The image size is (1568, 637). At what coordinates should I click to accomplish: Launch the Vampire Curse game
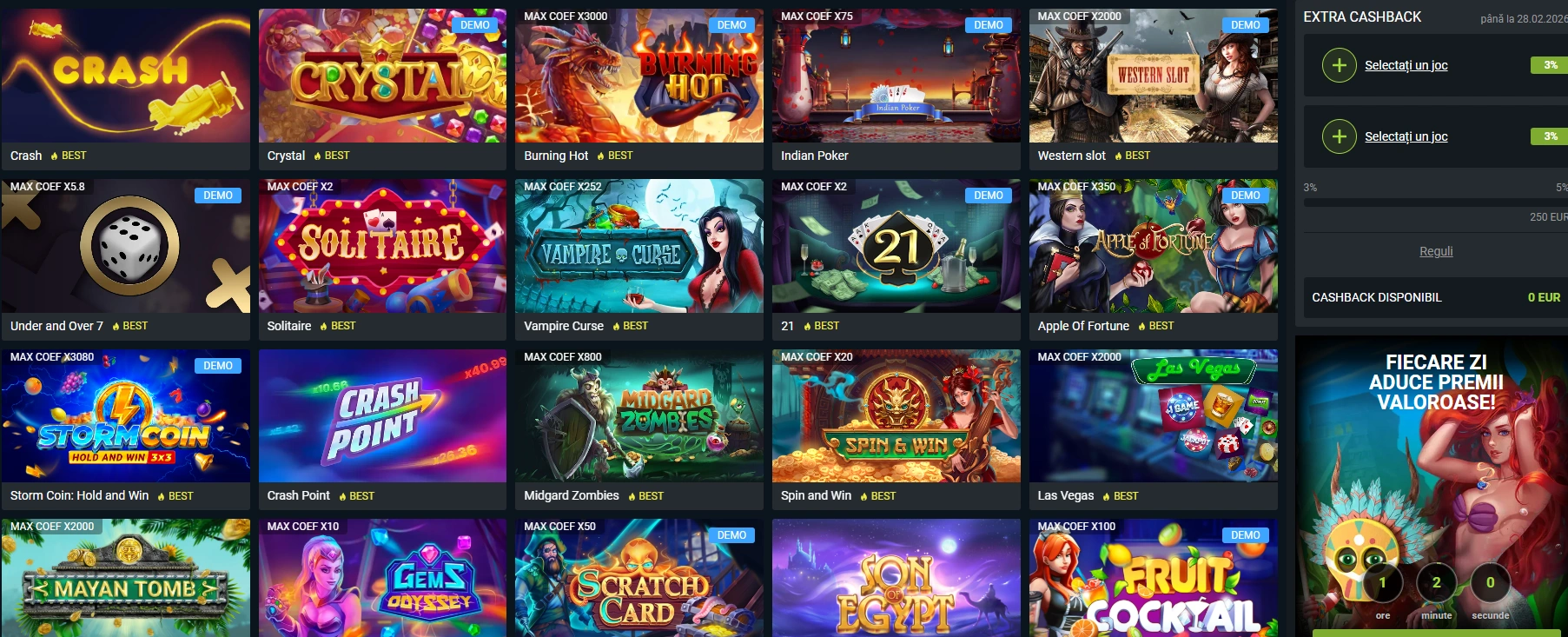[639, 246]
